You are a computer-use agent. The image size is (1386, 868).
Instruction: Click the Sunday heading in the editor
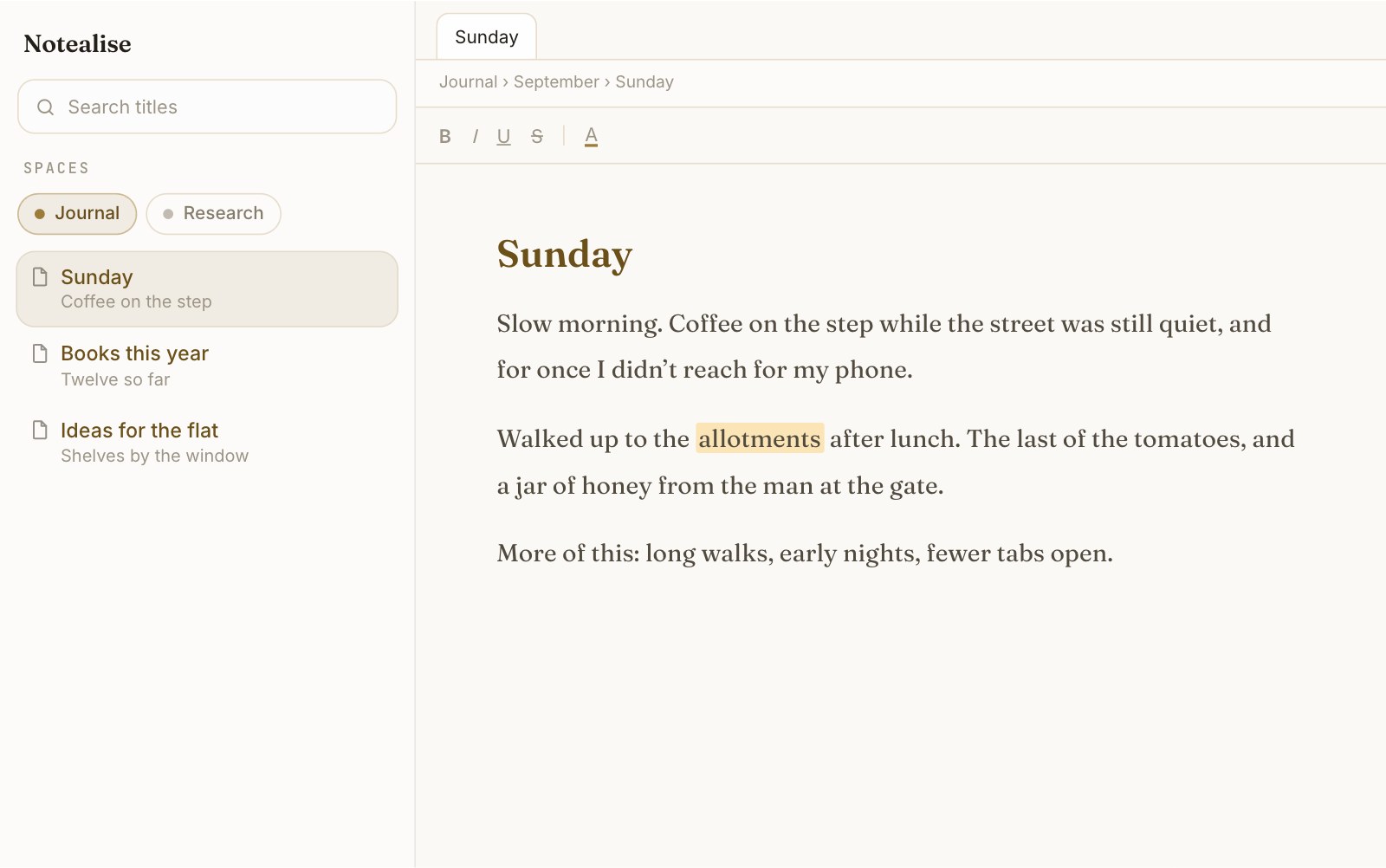pyautogui.click(x=565, y=255)
